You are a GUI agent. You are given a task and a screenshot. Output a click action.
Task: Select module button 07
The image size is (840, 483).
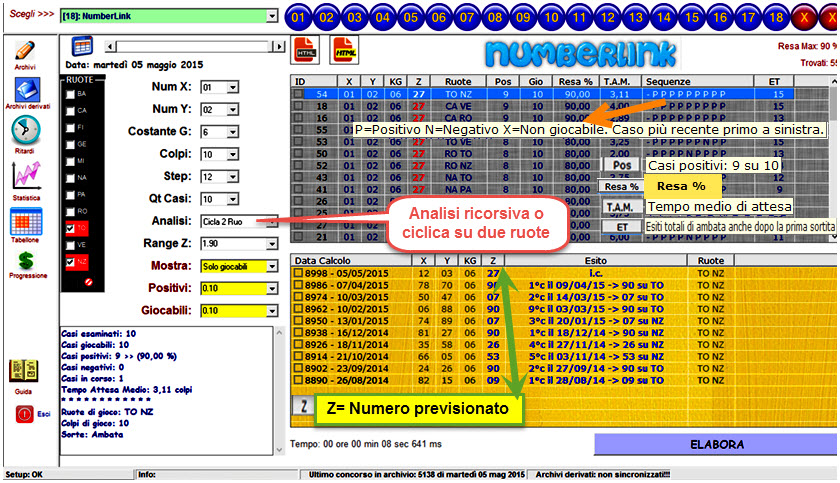(467, 17)
